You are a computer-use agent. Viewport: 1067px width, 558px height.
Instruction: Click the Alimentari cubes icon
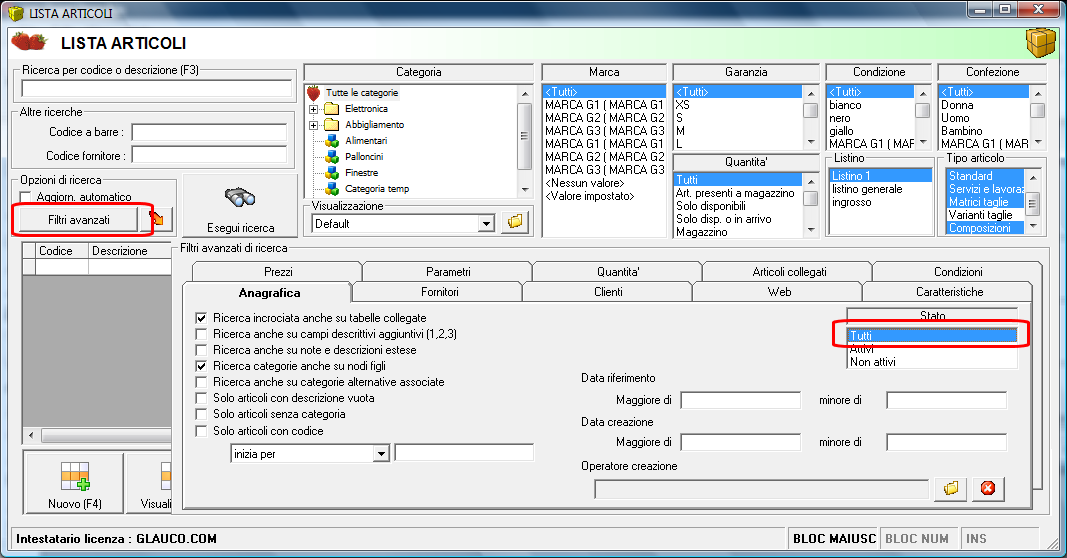[331, 141]
